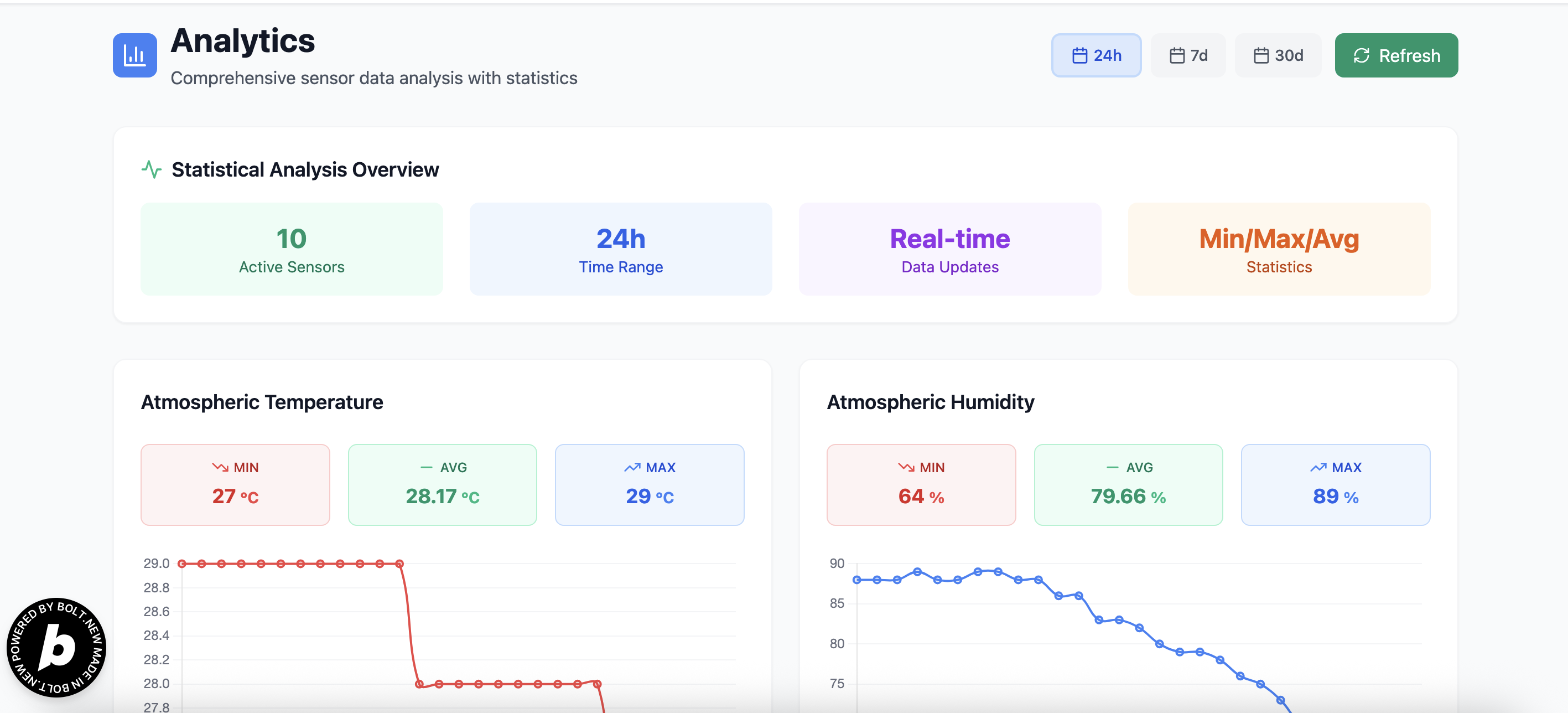Screen dimensions: 1568x713
Task: Click the downward trend icon in temperature MIN
Action: (x=220, y=467)
